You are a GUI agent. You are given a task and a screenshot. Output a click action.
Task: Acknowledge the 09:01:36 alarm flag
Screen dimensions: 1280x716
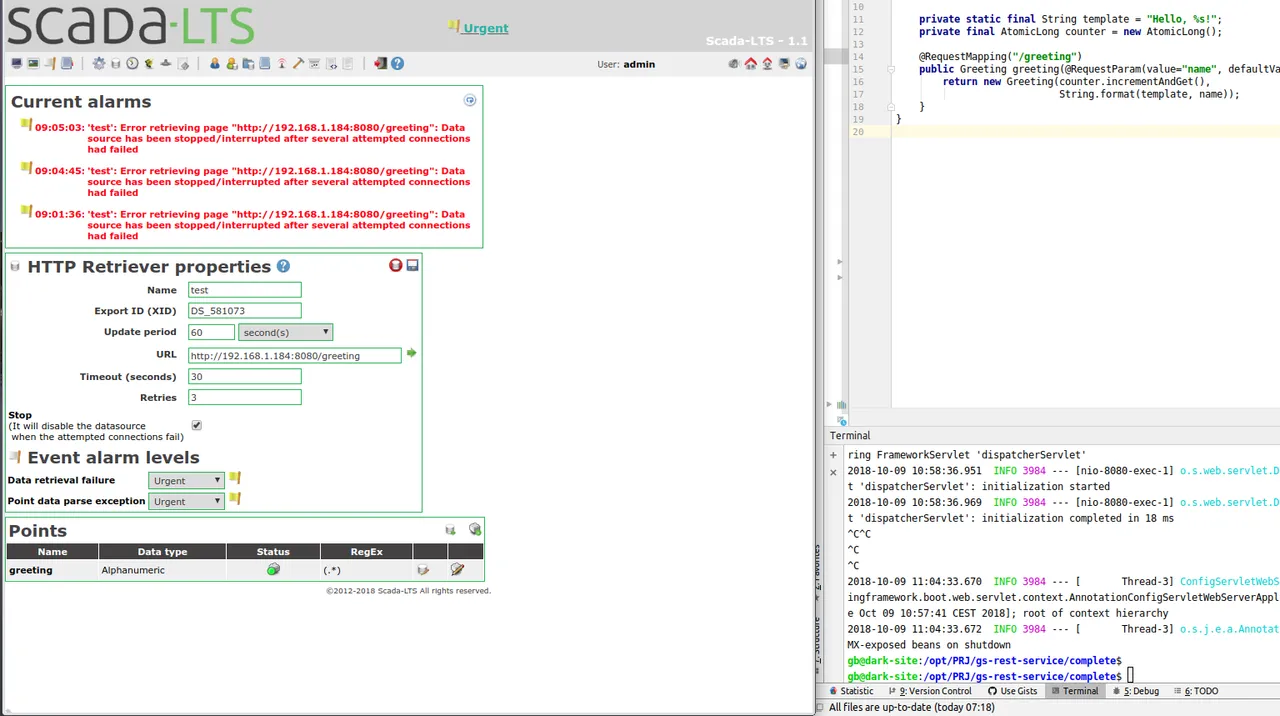(x=26, y=211)
